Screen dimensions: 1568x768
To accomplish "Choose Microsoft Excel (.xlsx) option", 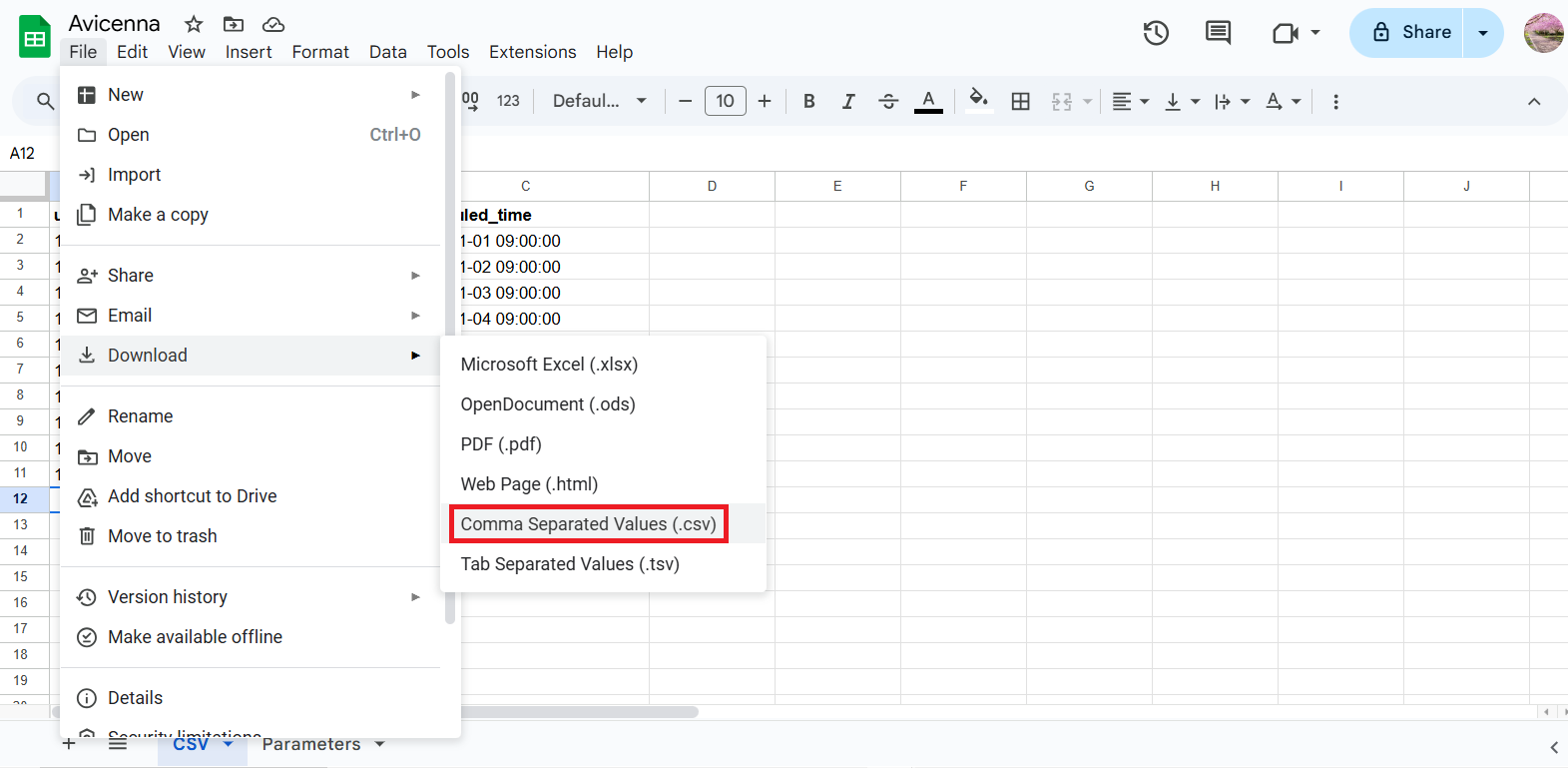I will (x=549, y=365).
